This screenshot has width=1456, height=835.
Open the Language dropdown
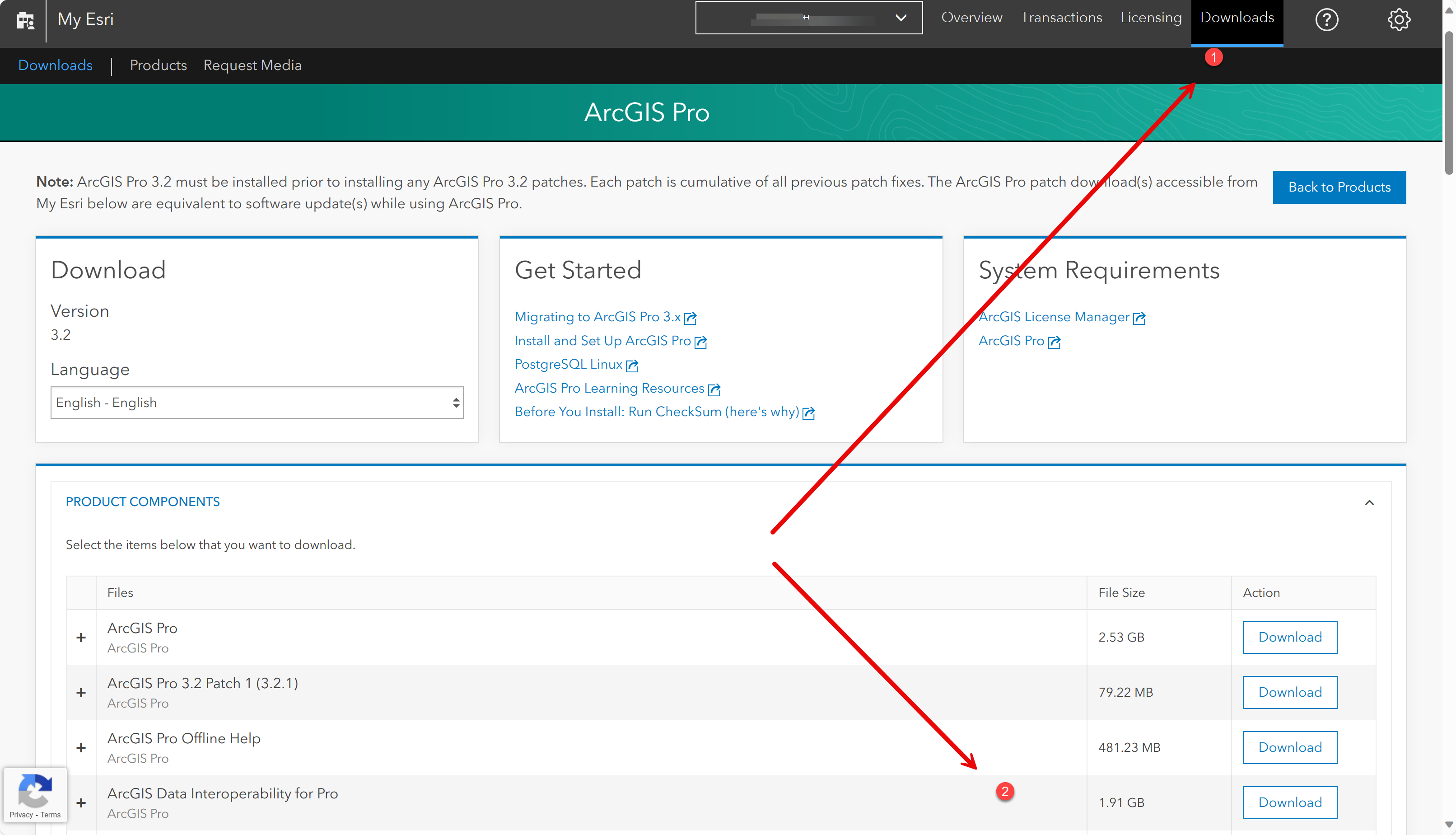(257, 402)
